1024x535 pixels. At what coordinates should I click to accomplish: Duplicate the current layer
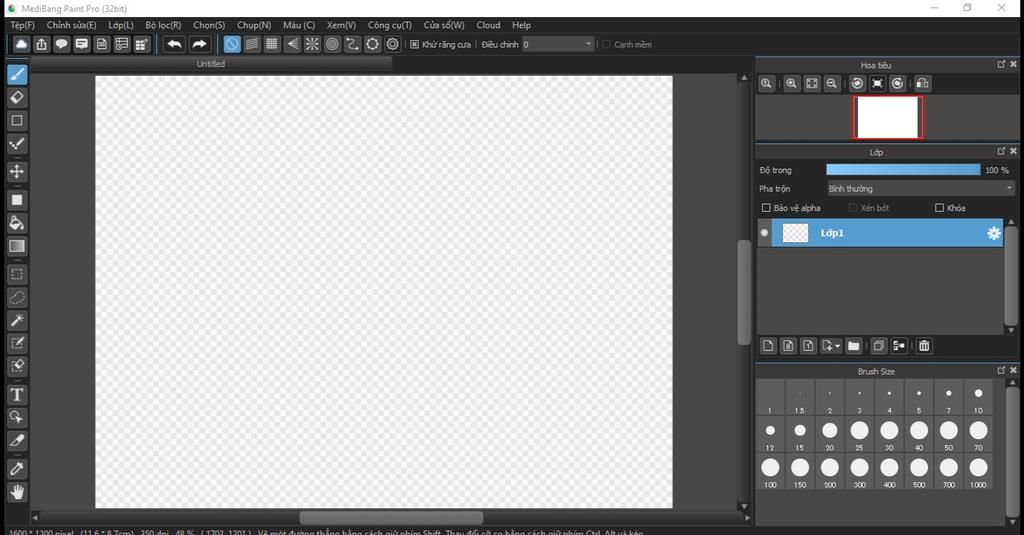(878, 346)
